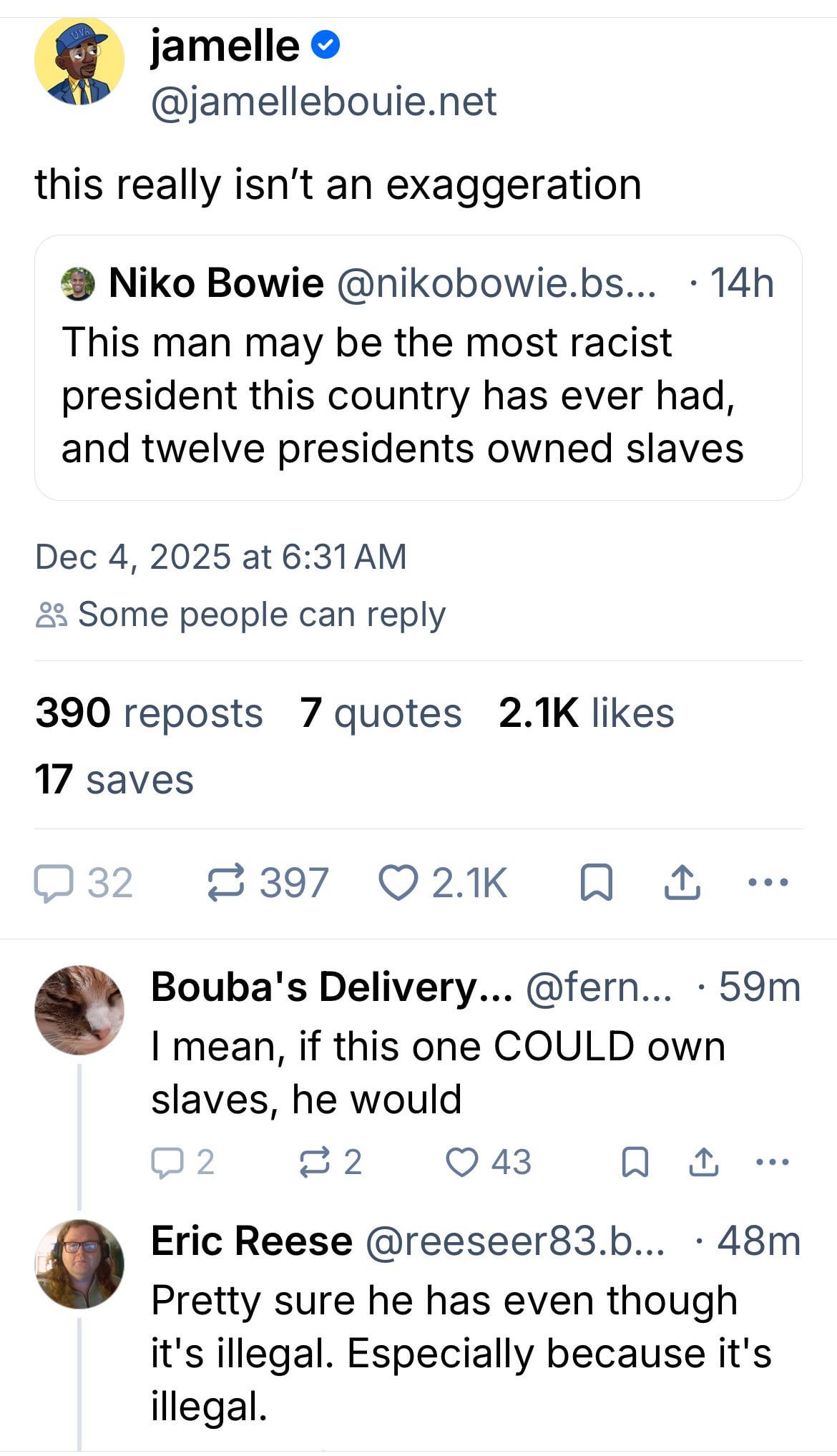Bookmark jamelle's main post
Image resolution: width=837 pixels, height=1456 pixels.
coord(595,883)
